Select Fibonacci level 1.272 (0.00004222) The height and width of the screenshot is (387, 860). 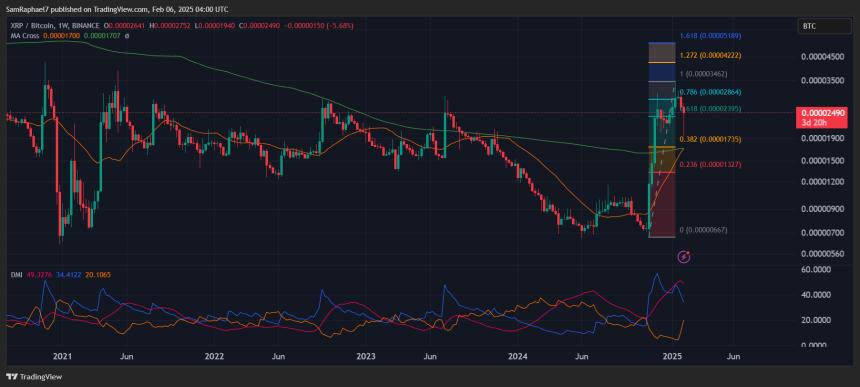coord(710,55)
